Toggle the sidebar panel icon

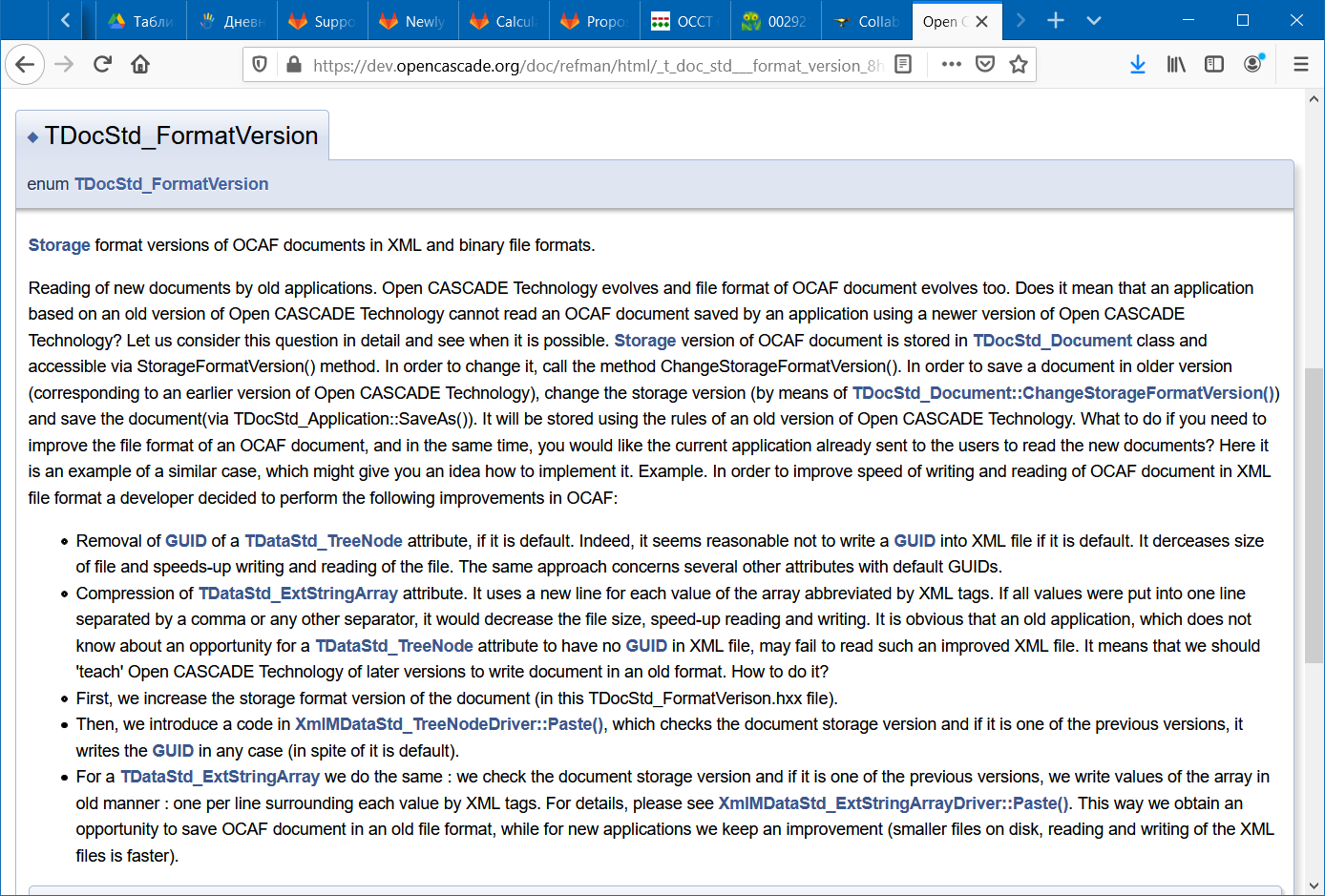click(1214, 65)
